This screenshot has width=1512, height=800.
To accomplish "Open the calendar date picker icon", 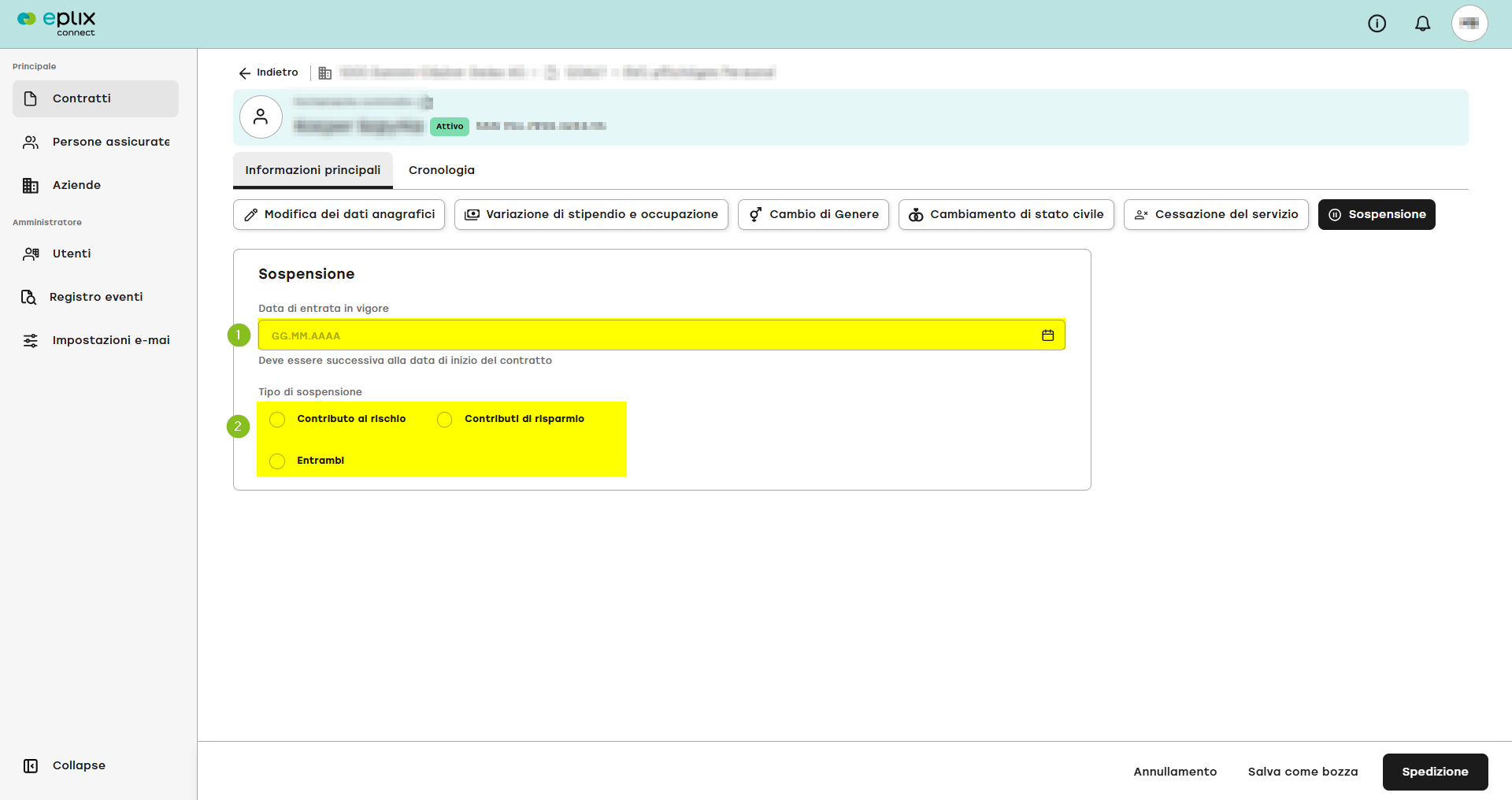I will 1048,335.
